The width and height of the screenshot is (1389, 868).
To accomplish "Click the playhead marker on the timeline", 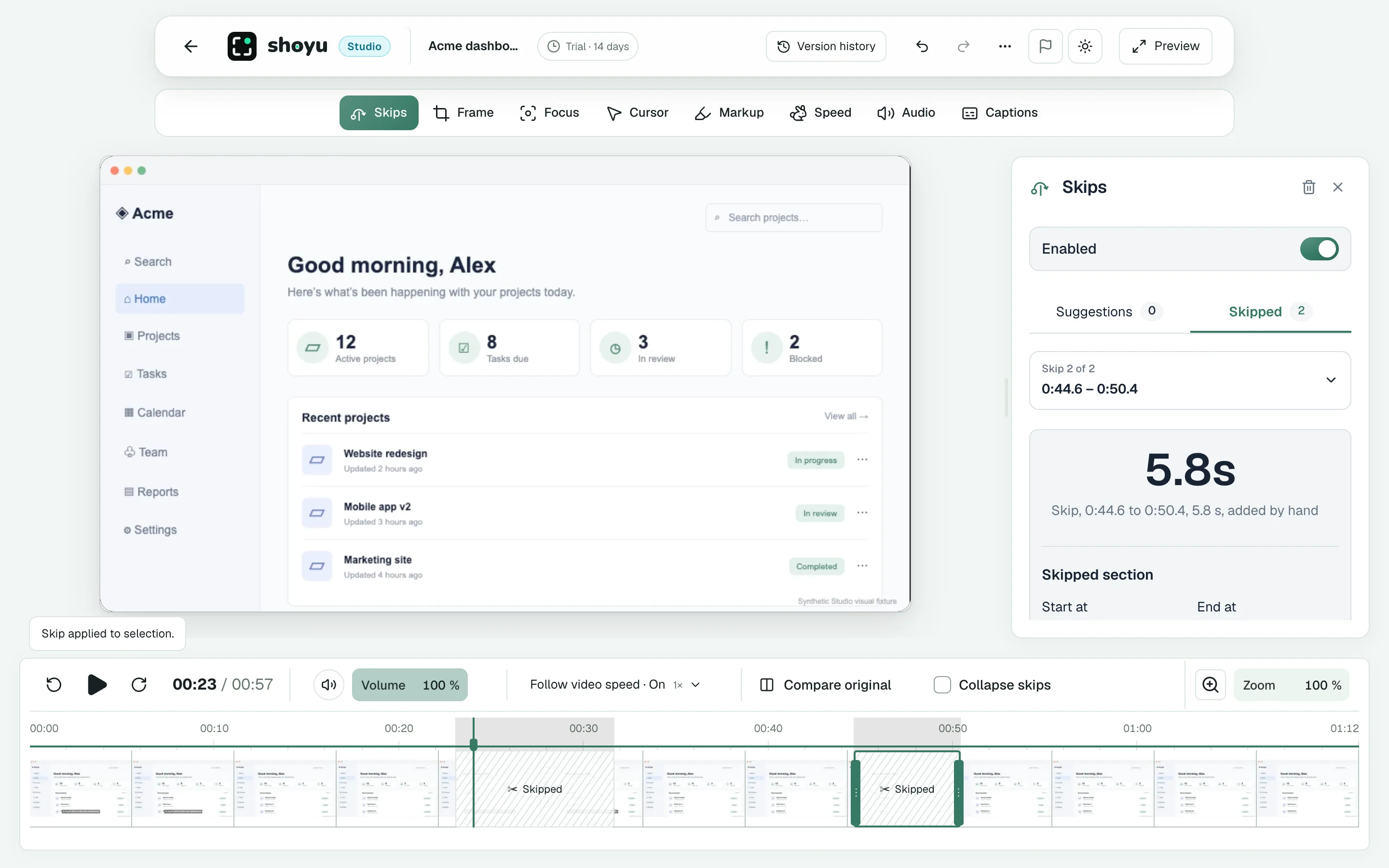I will pos(474,745).
